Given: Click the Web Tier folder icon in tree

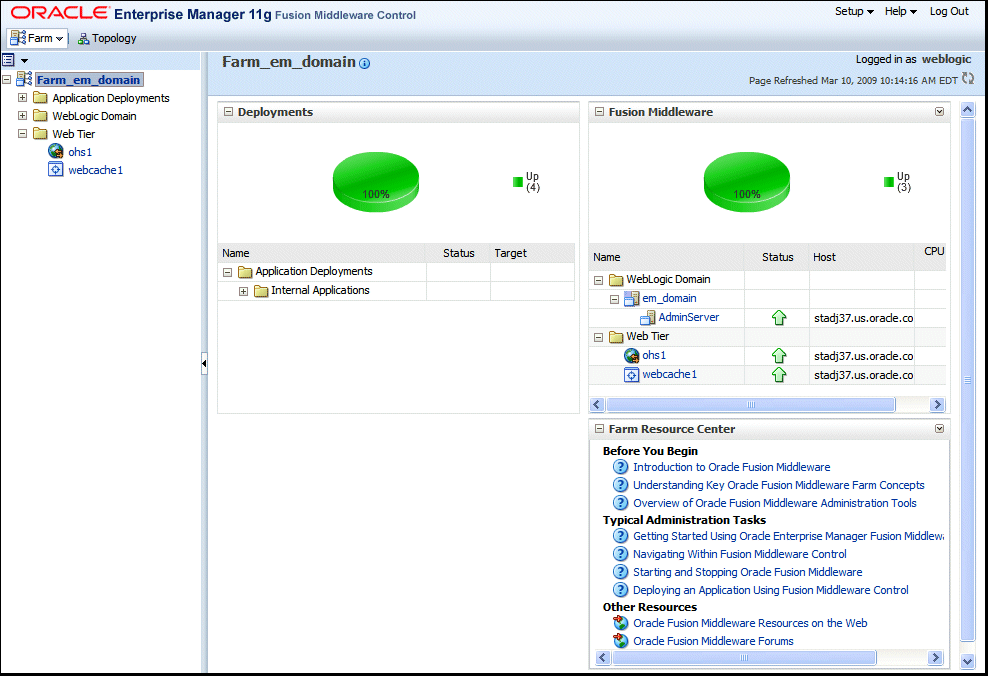Looking at the screenshot, I should pyautogui.click(x=40, y=134).
